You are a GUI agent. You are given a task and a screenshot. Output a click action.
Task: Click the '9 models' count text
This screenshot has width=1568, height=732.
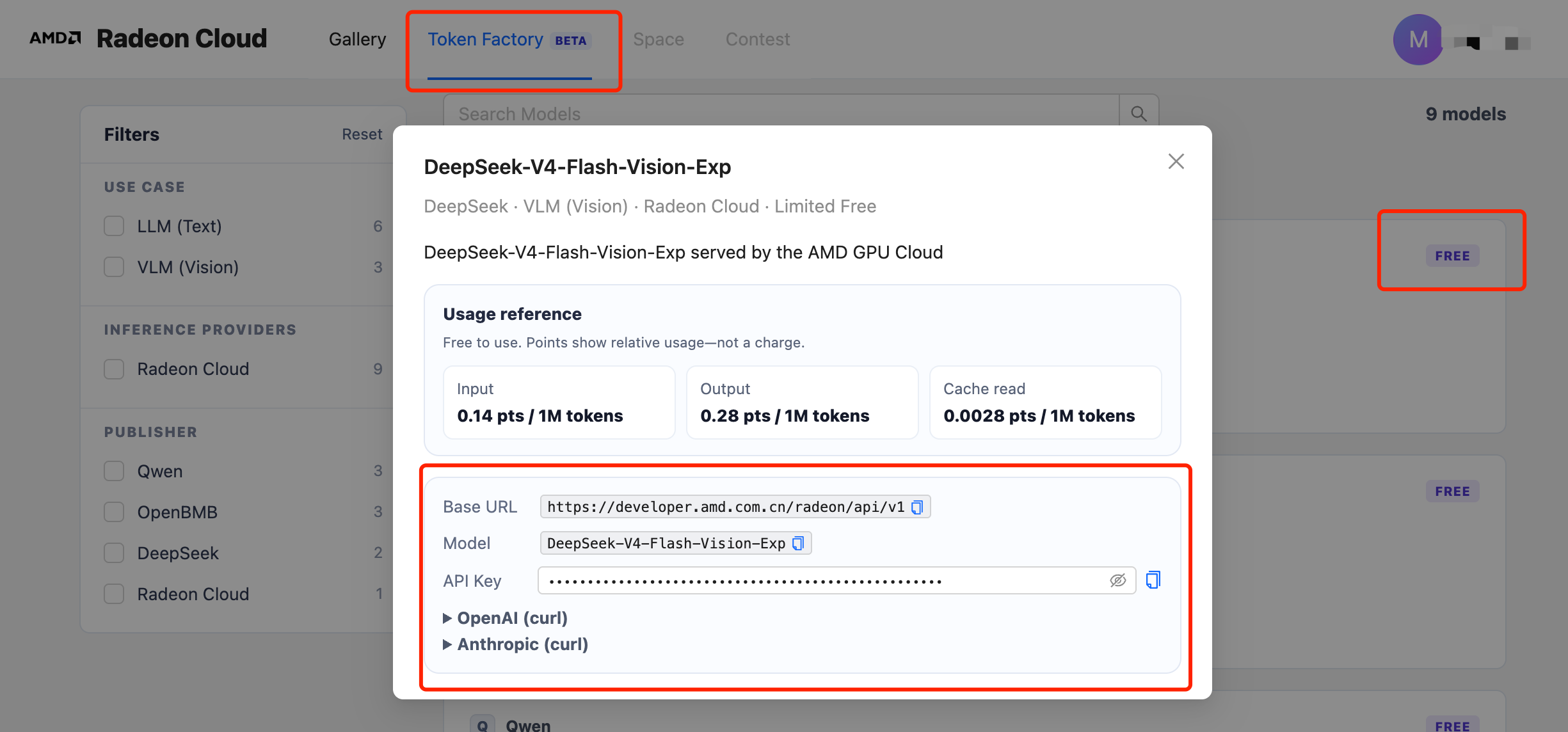pyautogui.click(x=1466, y=114)
